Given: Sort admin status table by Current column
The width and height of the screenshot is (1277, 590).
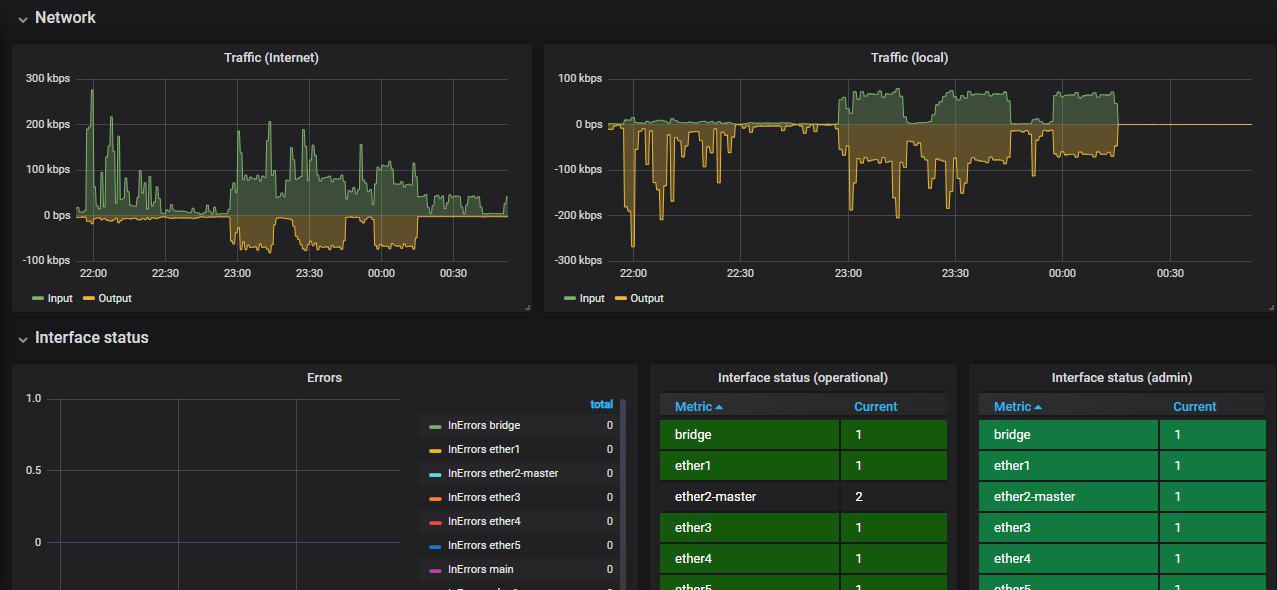Looking at the screenshot, I should coord(1194,407).
